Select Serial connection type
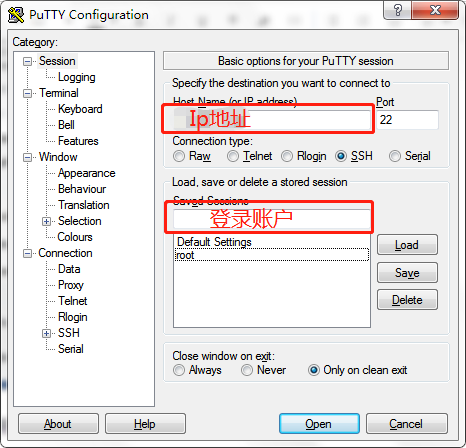The image size is (466, 448). coord(410,156)
